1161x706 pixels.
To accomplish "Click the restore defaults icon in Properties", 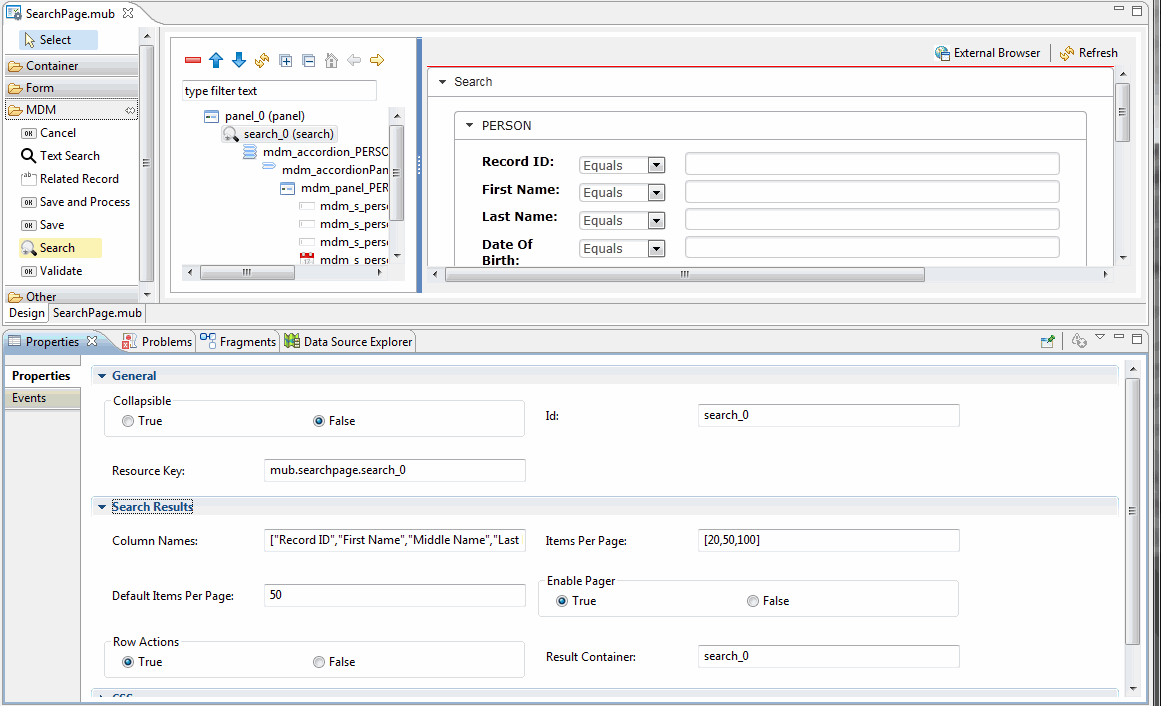I will coord(1079,340).
